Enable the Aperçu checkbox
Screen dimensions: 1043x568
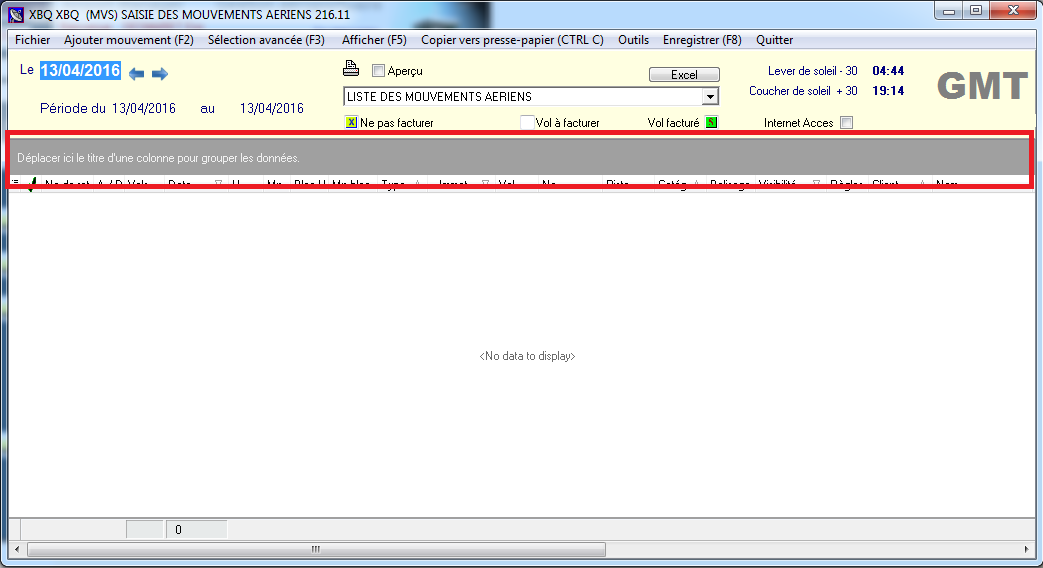[378, 71]
